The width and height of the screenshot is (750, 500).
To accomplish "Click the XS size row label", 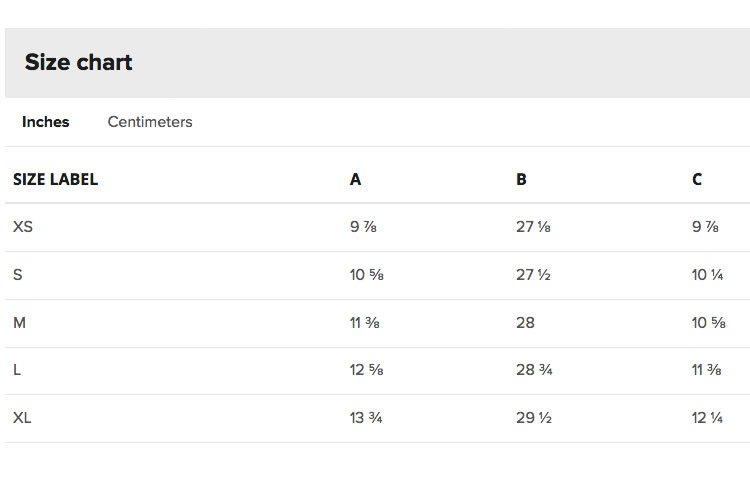I will (23, 227).
